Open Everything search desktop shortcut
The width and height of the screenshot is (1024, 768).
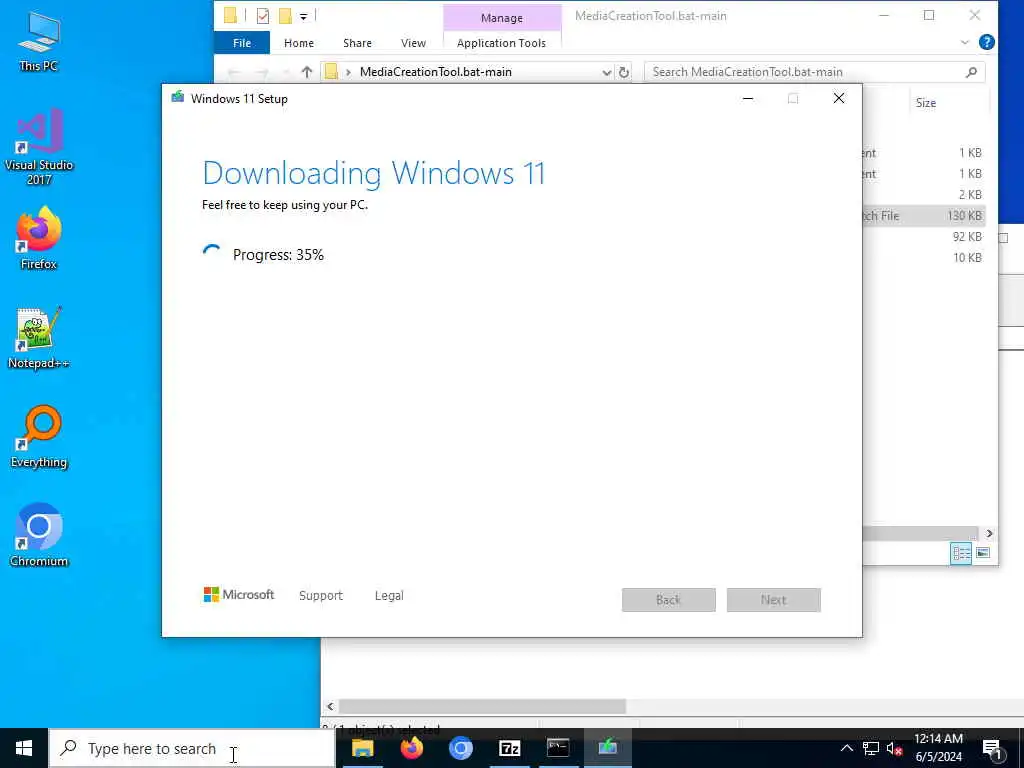point(39,436)
